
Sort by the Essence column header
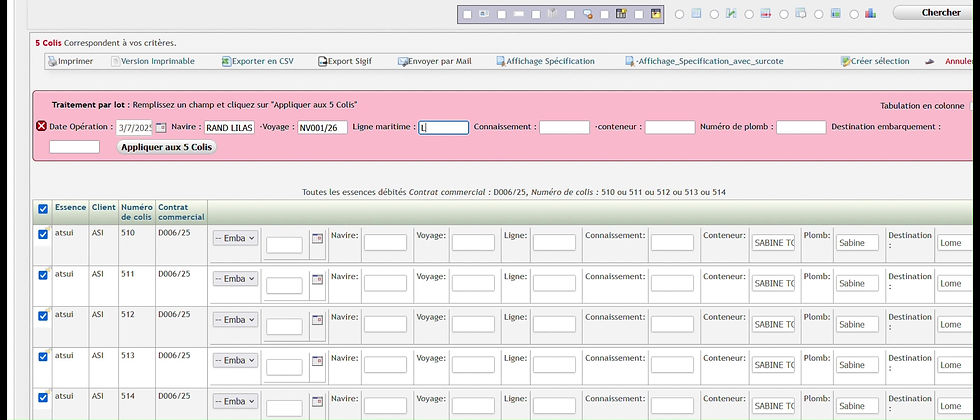coord(70,207)
